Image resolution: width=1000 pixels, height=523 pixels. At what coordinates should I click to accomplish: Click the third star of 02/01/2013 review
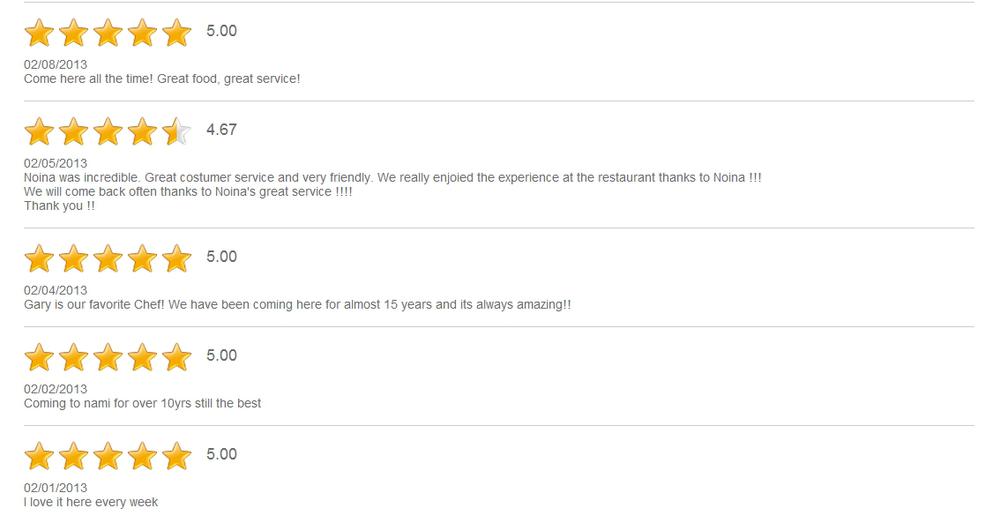tap(108, 456)
